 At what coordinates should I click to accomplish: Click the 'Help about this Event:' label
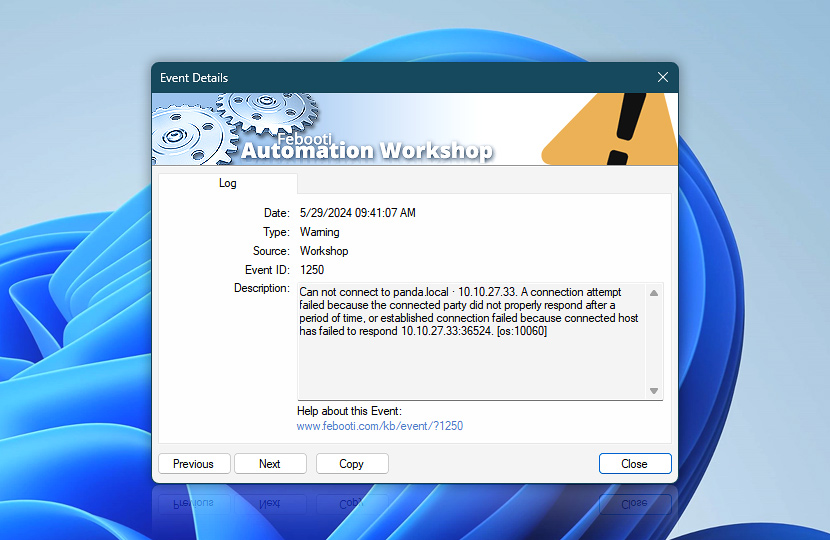click(x=349, y=411)
